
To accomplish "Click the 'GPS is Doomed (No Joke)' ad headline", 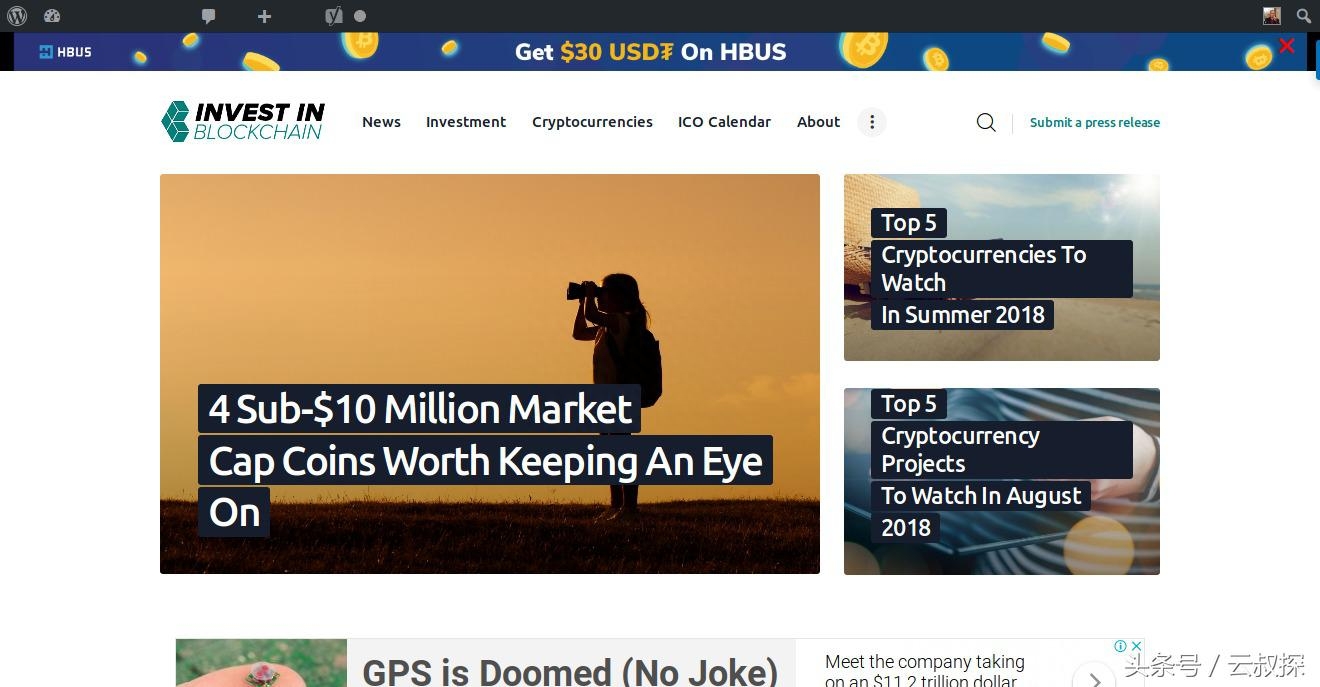I will point(570,671).
